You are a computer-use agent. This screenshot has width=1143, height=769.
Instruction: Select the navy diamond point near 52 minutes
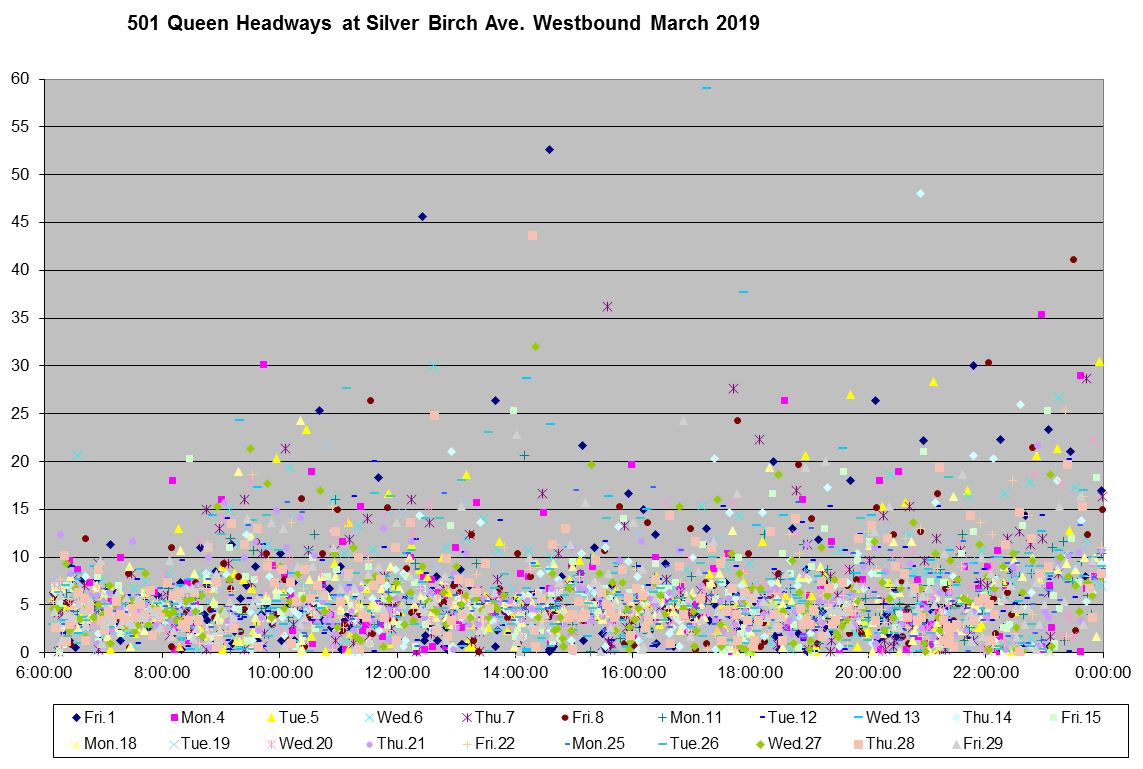[x=549, y=149]
